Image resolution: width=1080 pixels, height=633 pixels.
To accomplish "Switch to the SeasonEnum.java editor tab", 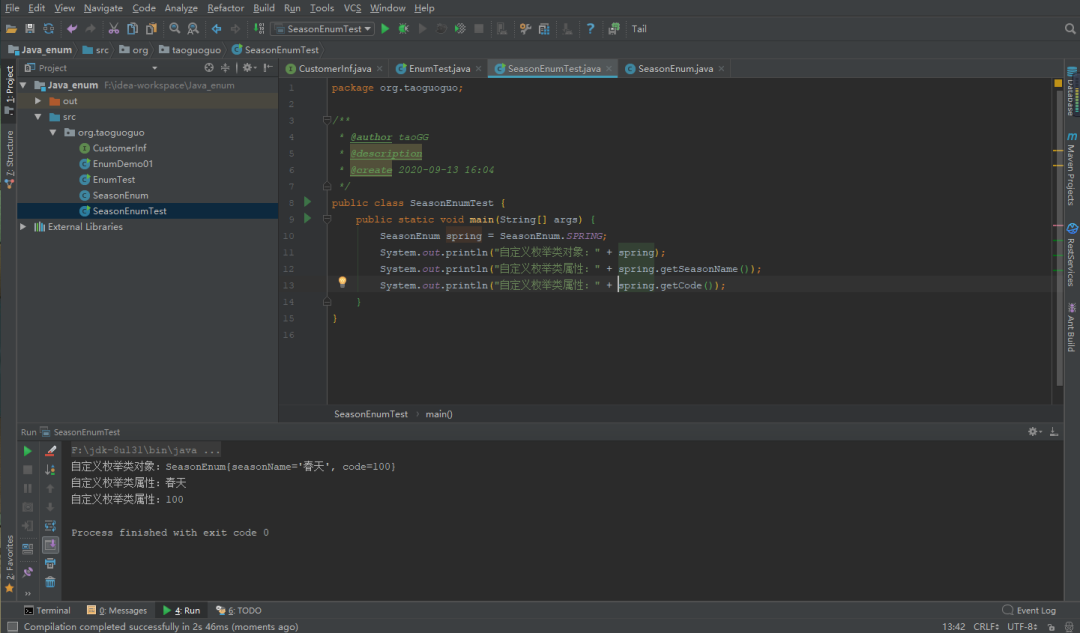I will (674, 69).
